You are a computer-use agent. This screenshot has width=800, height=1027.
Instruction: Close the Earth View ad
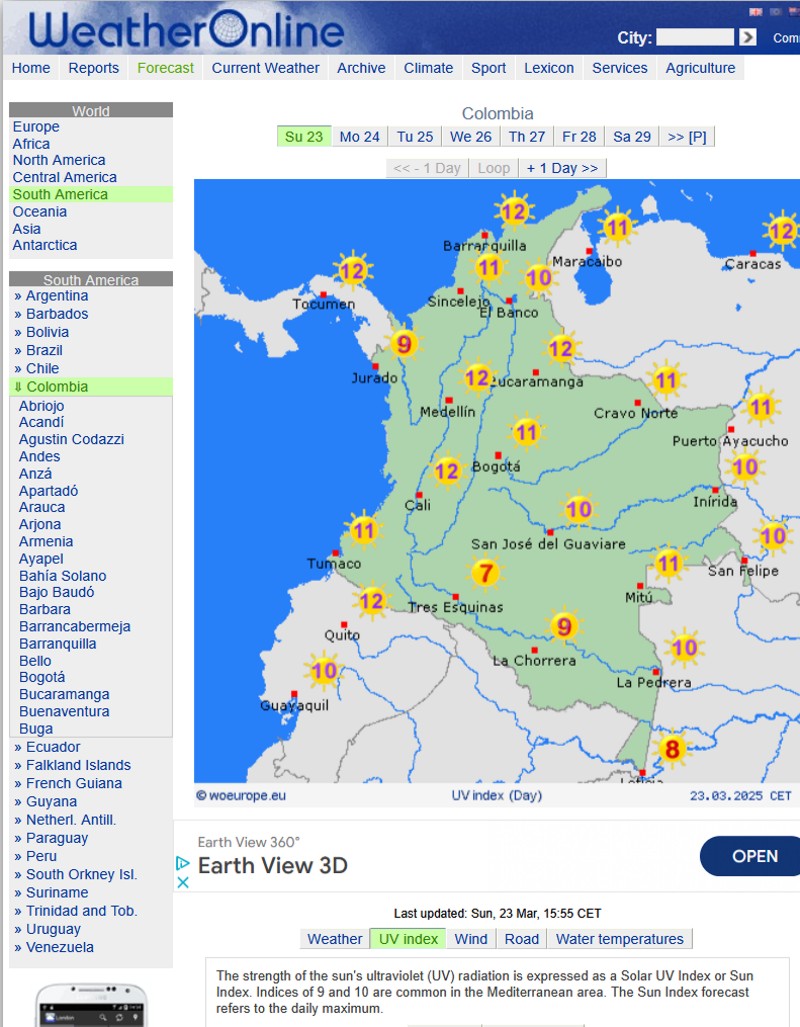[183, 882]
